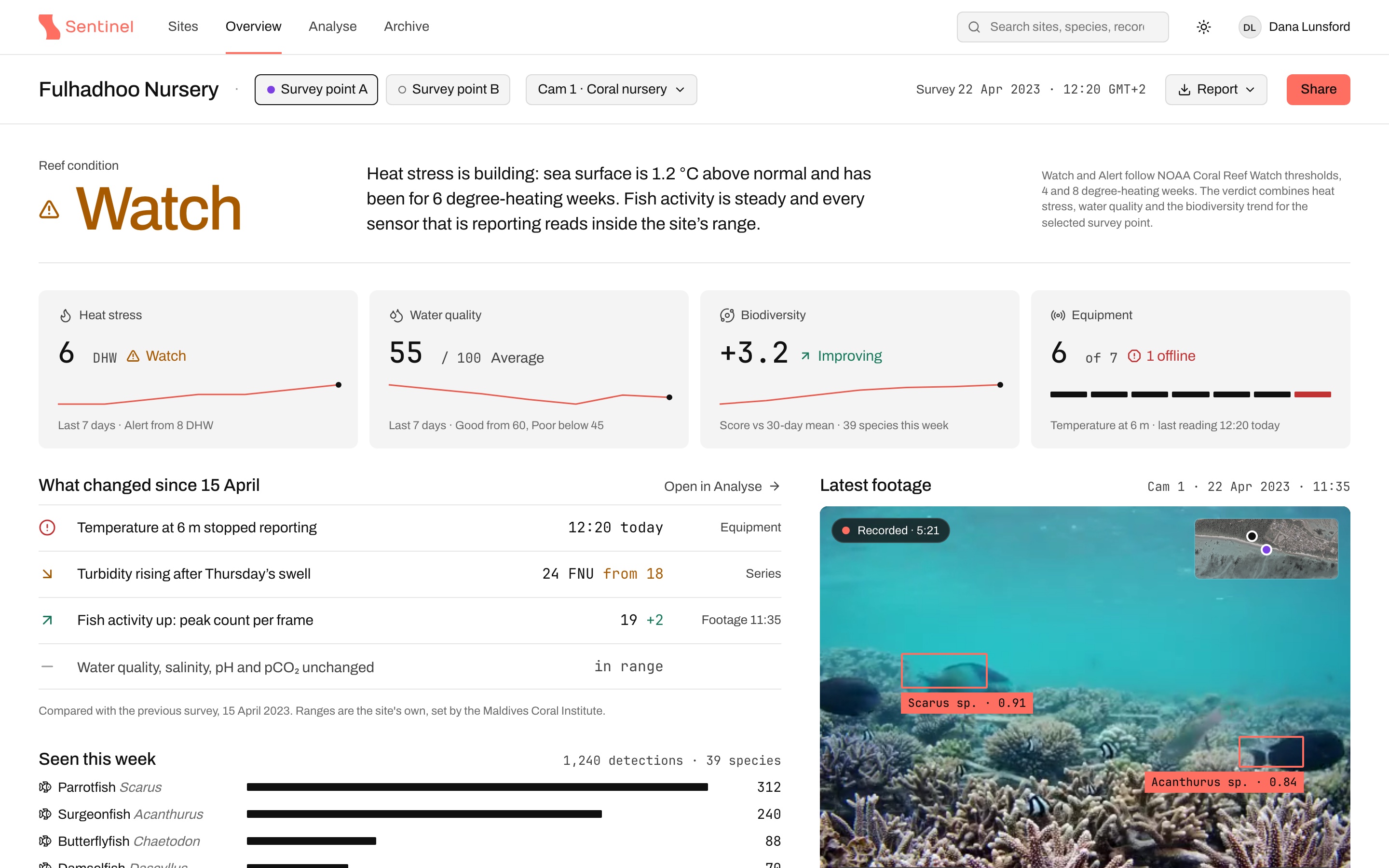This screenshot has width=1389, height=868.
Task: Open the Cam 1 · Coral nursery dropdown
Action: coord(611,90)
